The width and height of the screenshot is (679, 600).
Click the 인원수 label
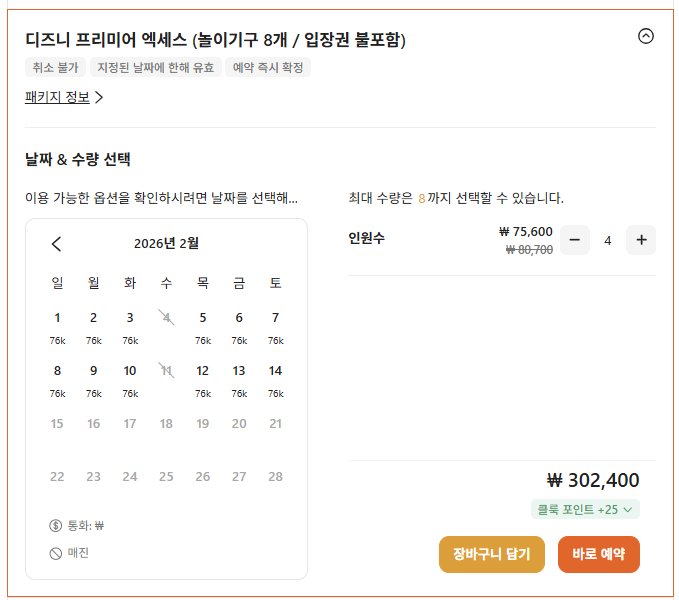point(366,238)
